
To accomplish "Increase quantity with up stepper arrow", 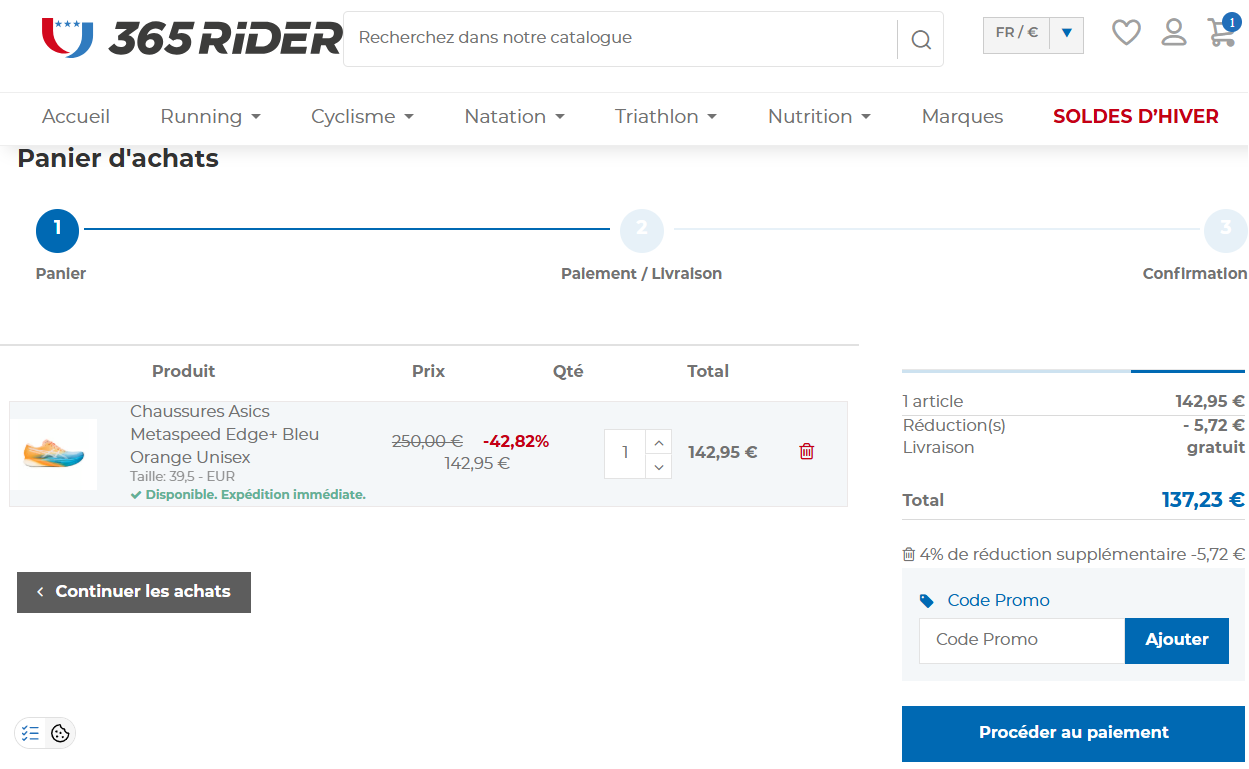I will point(658,441).
